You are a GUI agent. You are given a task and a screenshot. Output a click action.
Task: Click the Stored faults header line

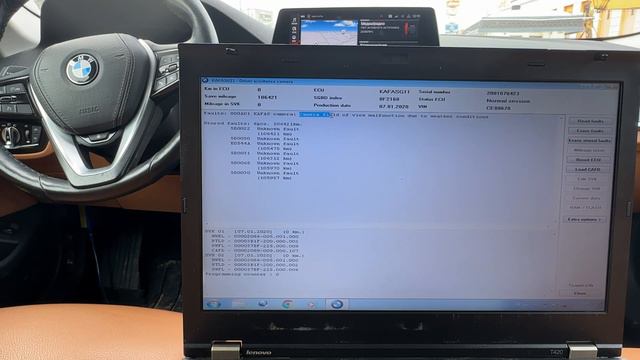[x=253, y=123]
